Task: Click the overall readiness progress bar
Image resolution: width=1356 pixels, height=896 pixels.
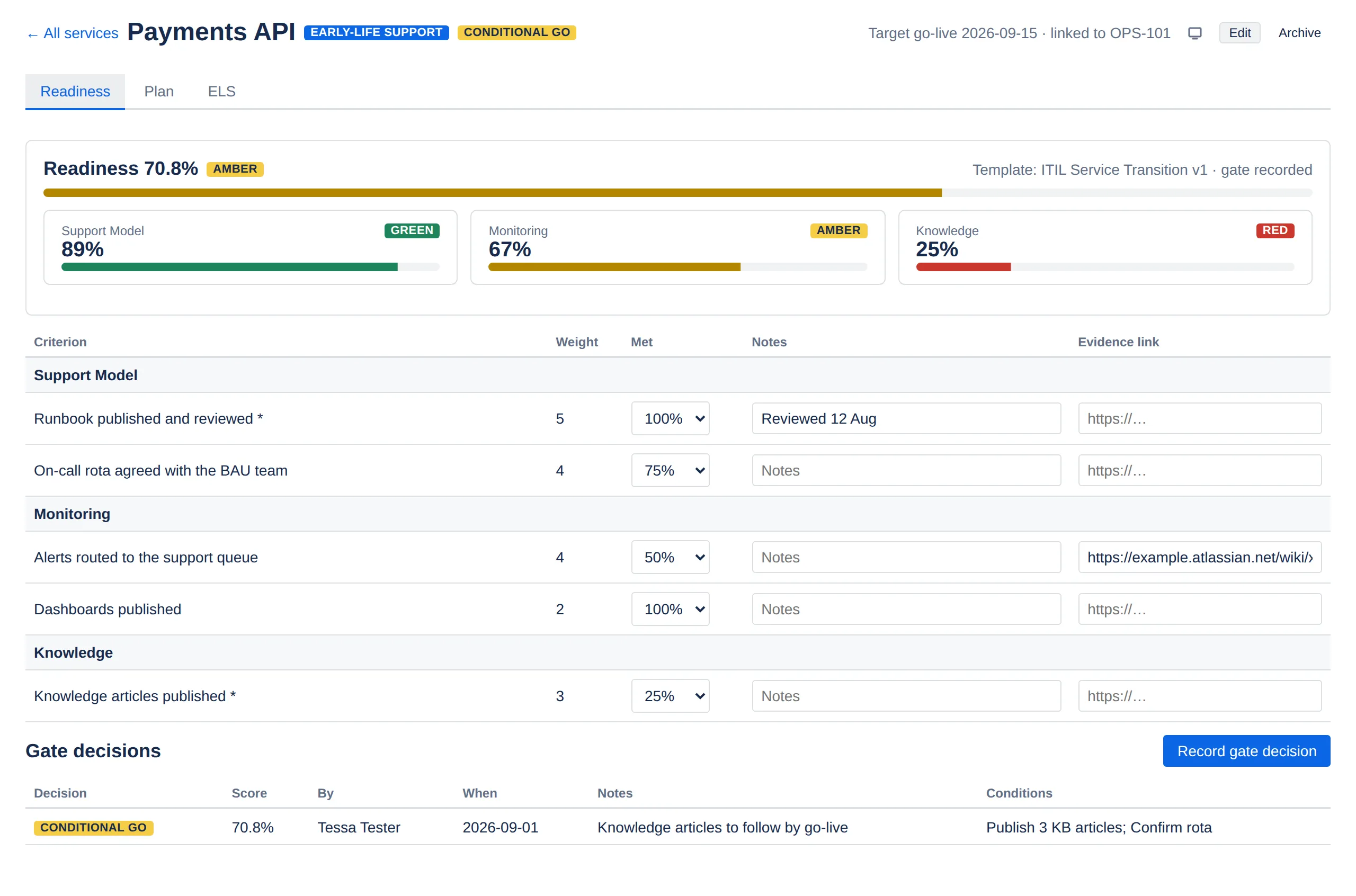Action: point(677,193)
